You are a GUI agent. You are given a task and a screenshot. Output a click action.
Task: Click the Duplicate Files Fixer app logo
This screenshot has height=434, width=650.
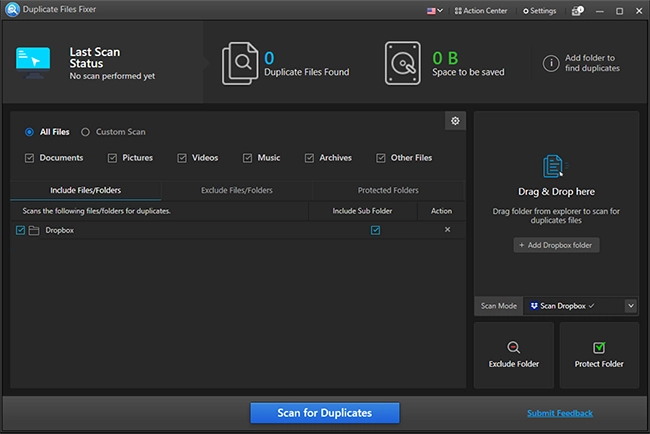point(12,10)
